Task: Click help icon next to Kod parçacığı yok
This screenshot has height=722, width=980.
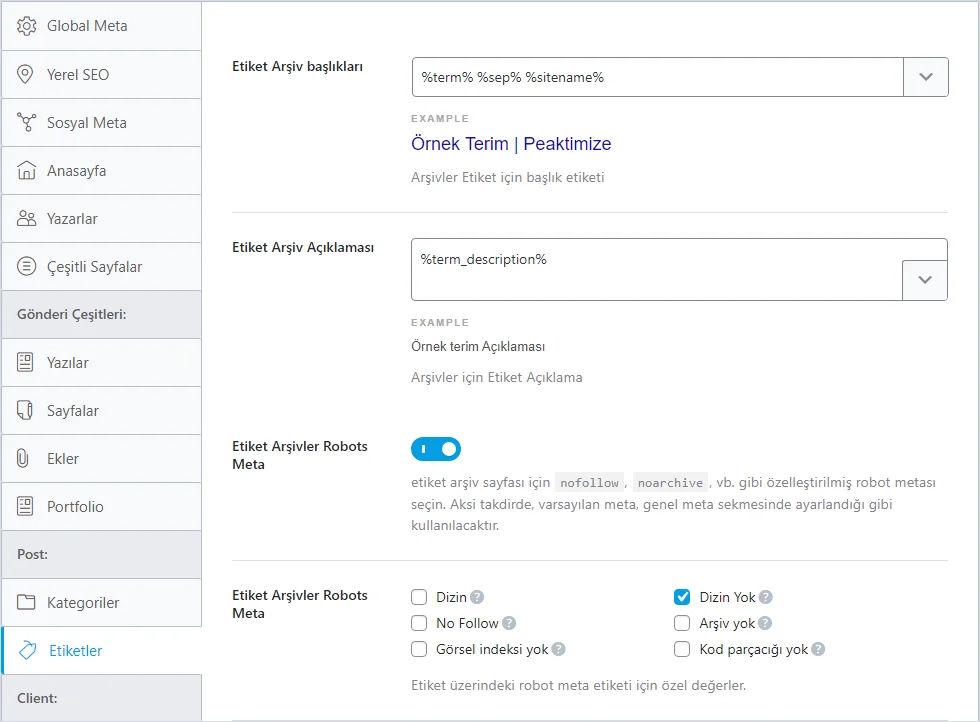Action: click(818, 649)
